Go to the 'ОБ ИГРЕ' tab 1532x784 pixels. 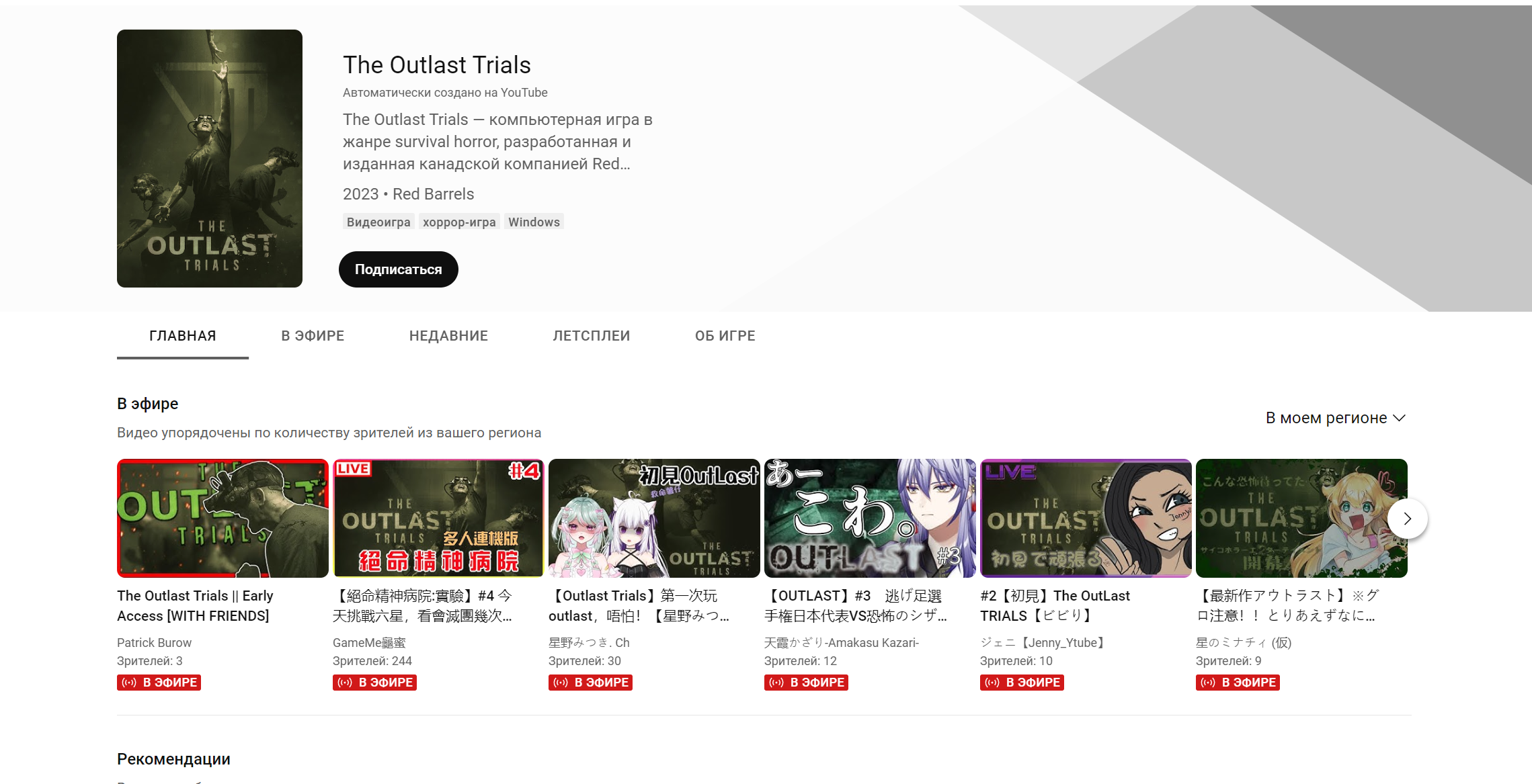click(725, 336)
